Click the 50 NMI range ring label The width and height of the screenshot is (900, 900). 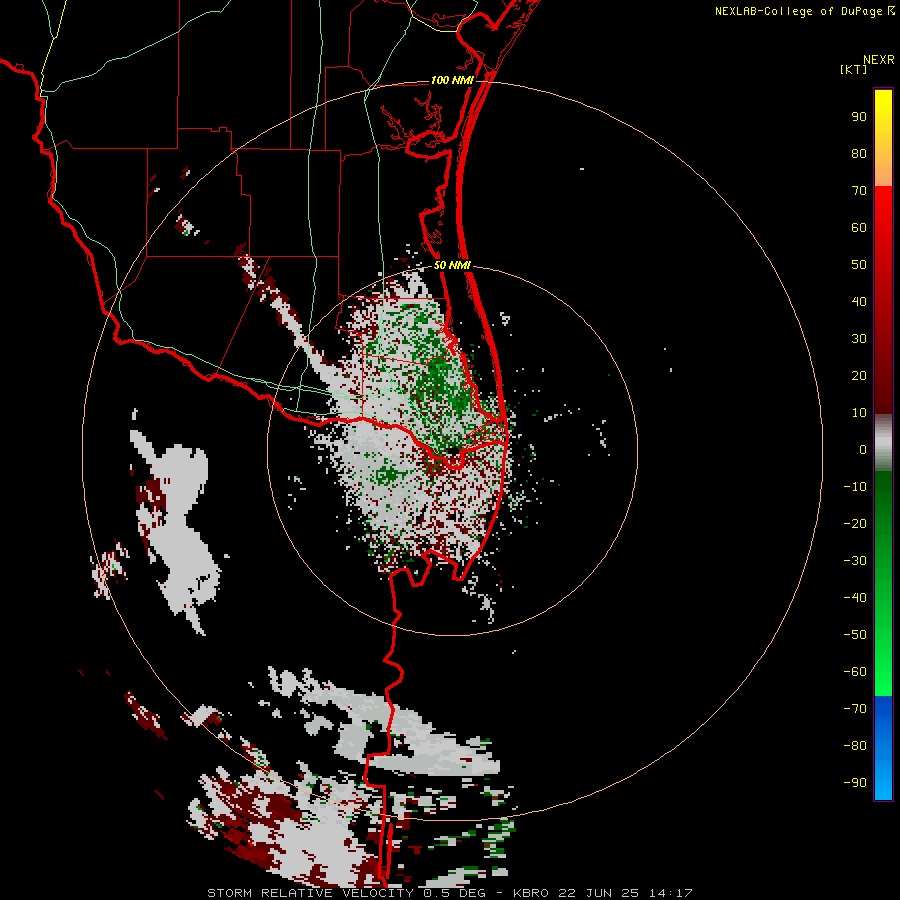coord(452,265)
